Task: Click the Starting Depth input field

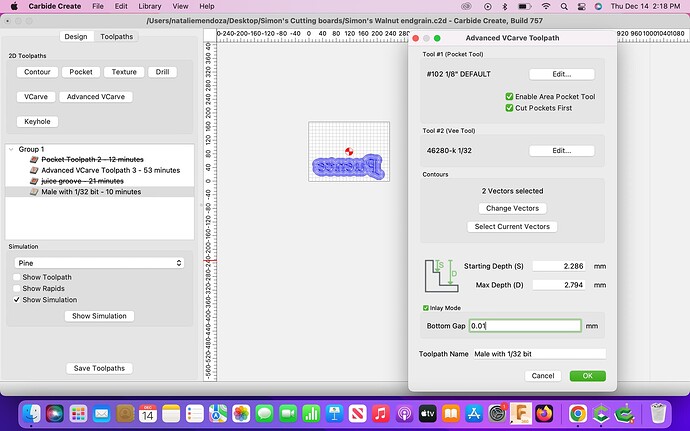Action: pos(559,266)
